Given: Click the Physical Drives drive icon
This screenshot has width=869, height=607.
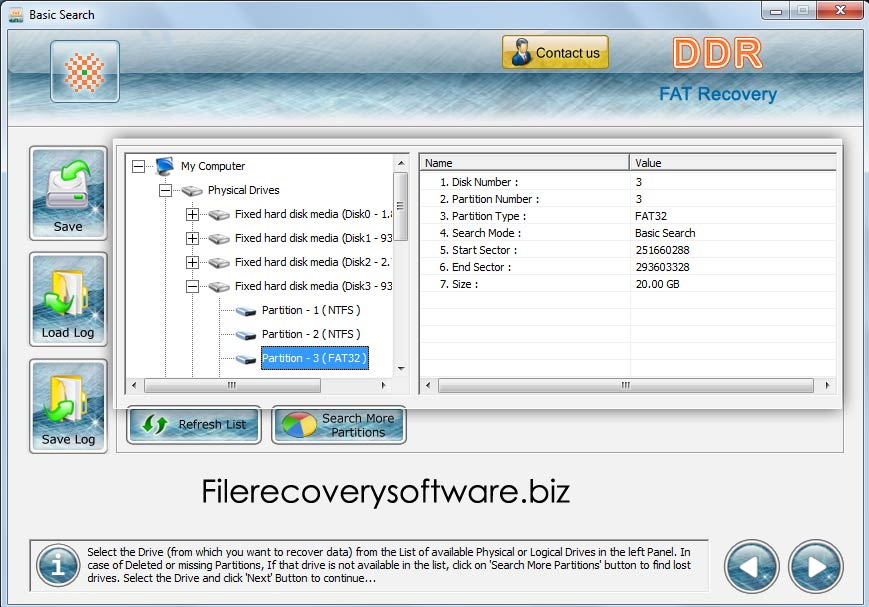Looking at the screenshot, I should pyautogui.click(x=192, y=191).
